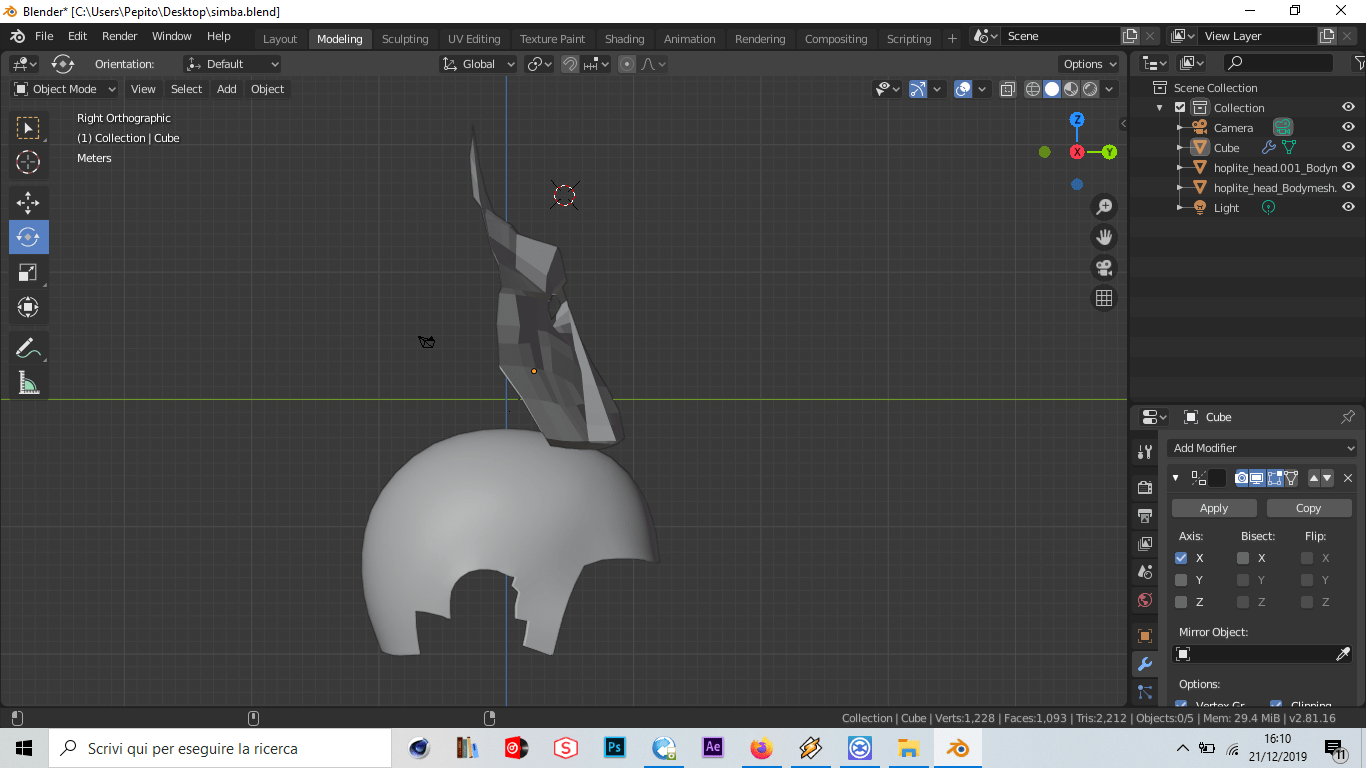The height and width of the screenshot is (768, 1366).
Task: Choose the Measure ruler tool
Action: pos(28,382)
